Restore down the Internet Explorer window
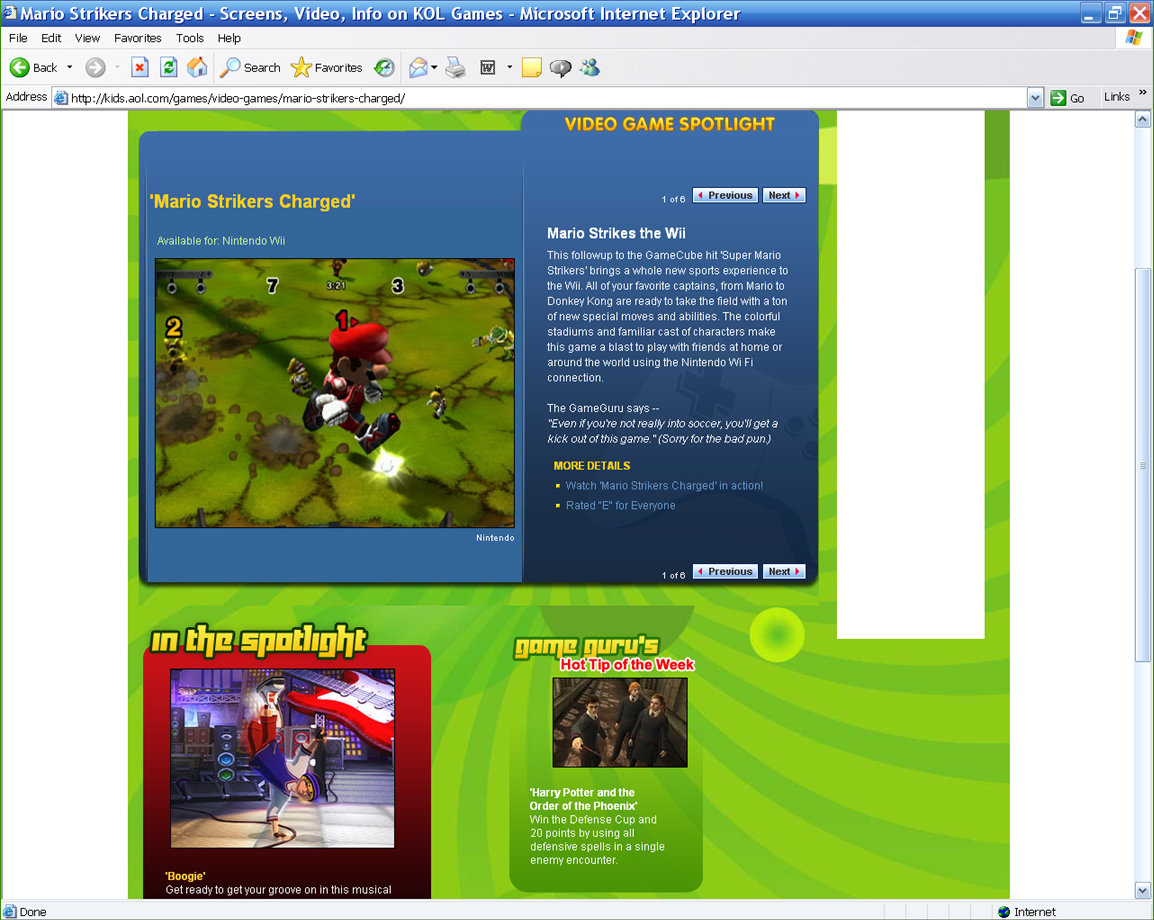This screenshot has height=920, width=1154. point(1115,13)
